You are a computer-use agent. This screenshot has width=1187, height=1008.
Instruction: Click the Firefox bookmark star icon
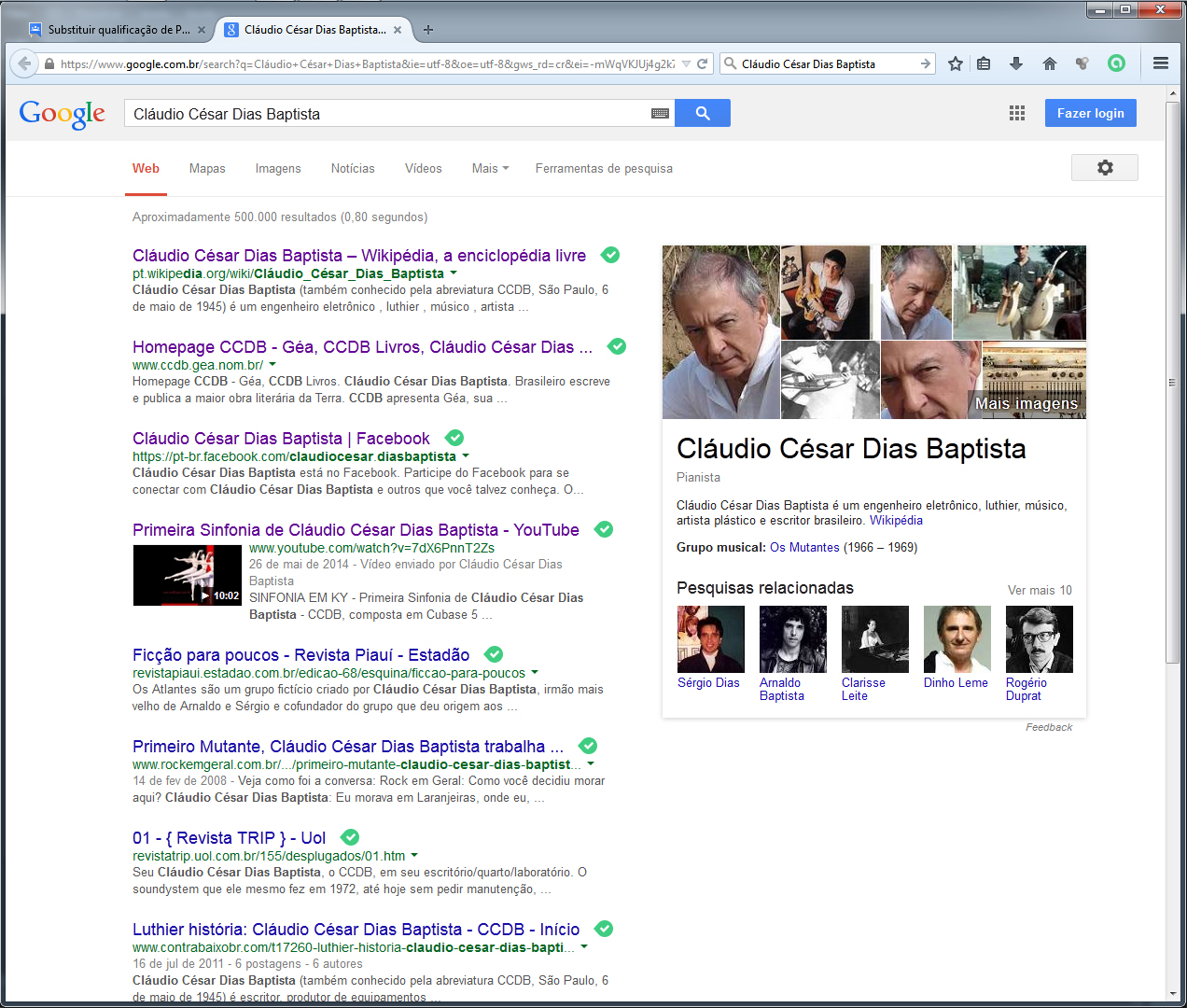(x=955, y=63)
